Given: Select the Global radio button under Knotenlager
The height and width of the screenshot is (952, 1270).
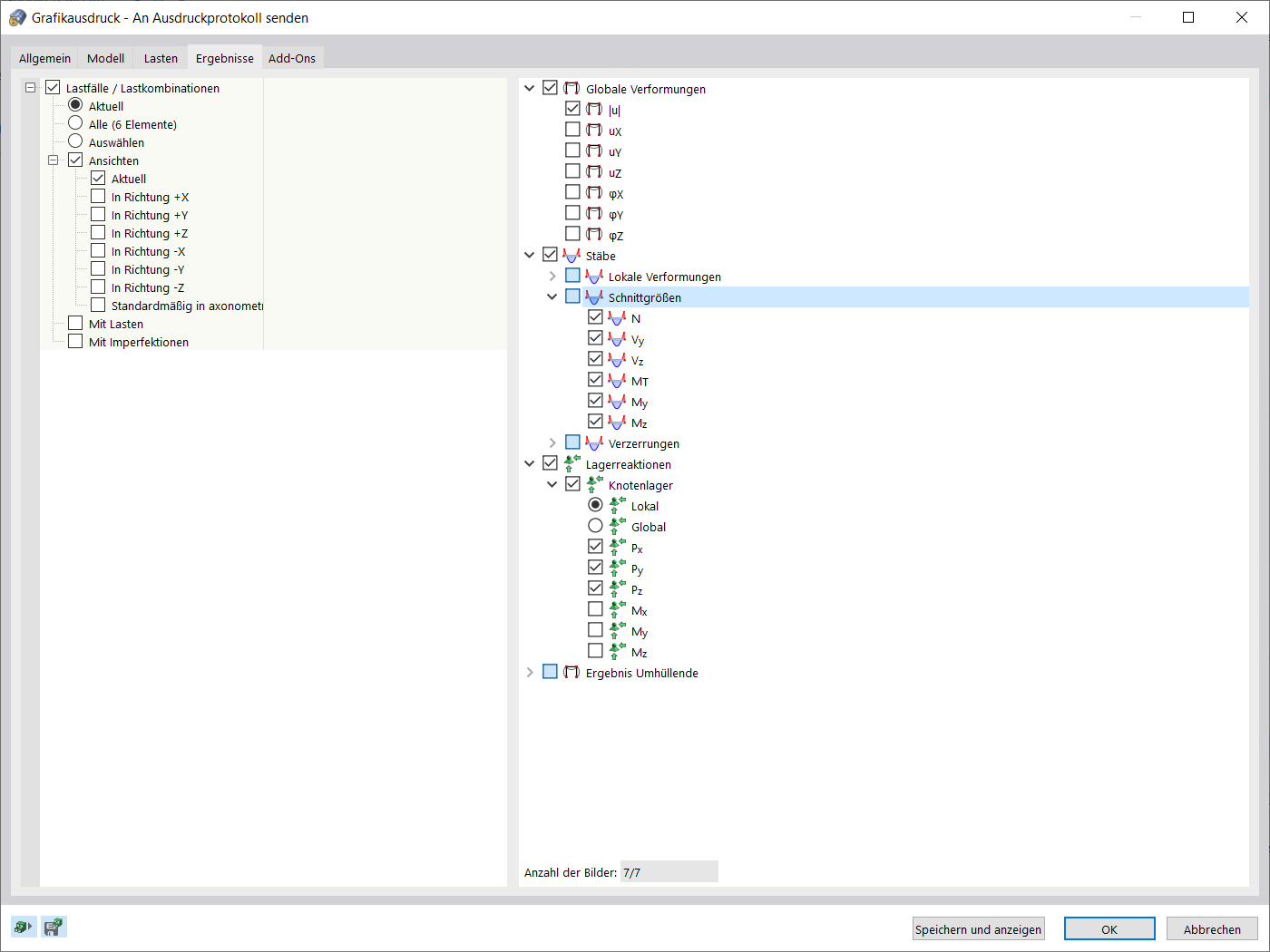Looking at the screenshot, I should pyautogui.click(x=595, y=526).
